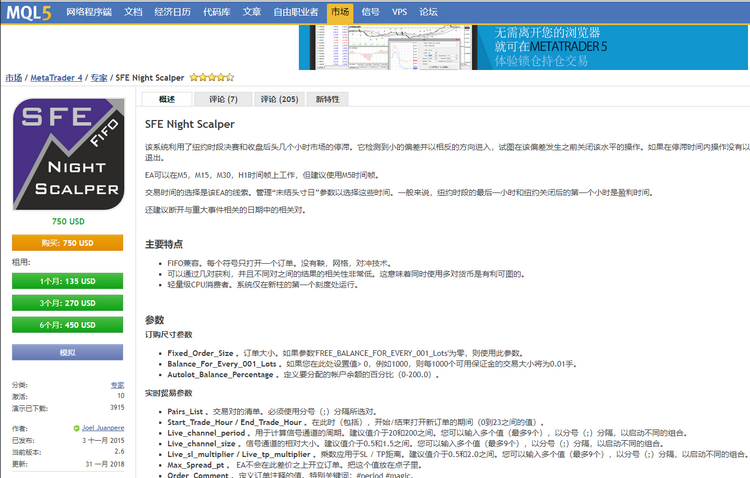Click the 模拟 demo button

67,352
